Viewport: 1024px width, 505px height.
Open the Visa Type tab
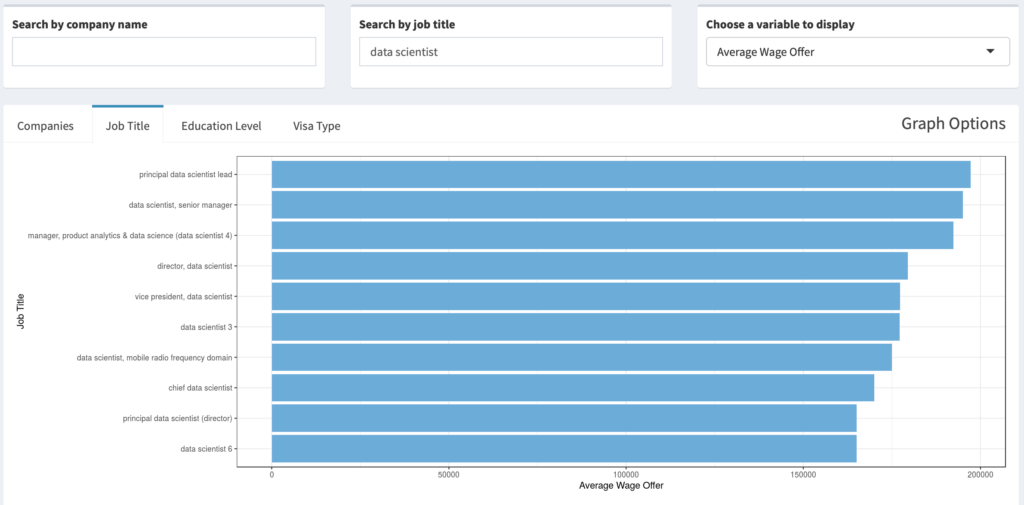pos(317,126)
